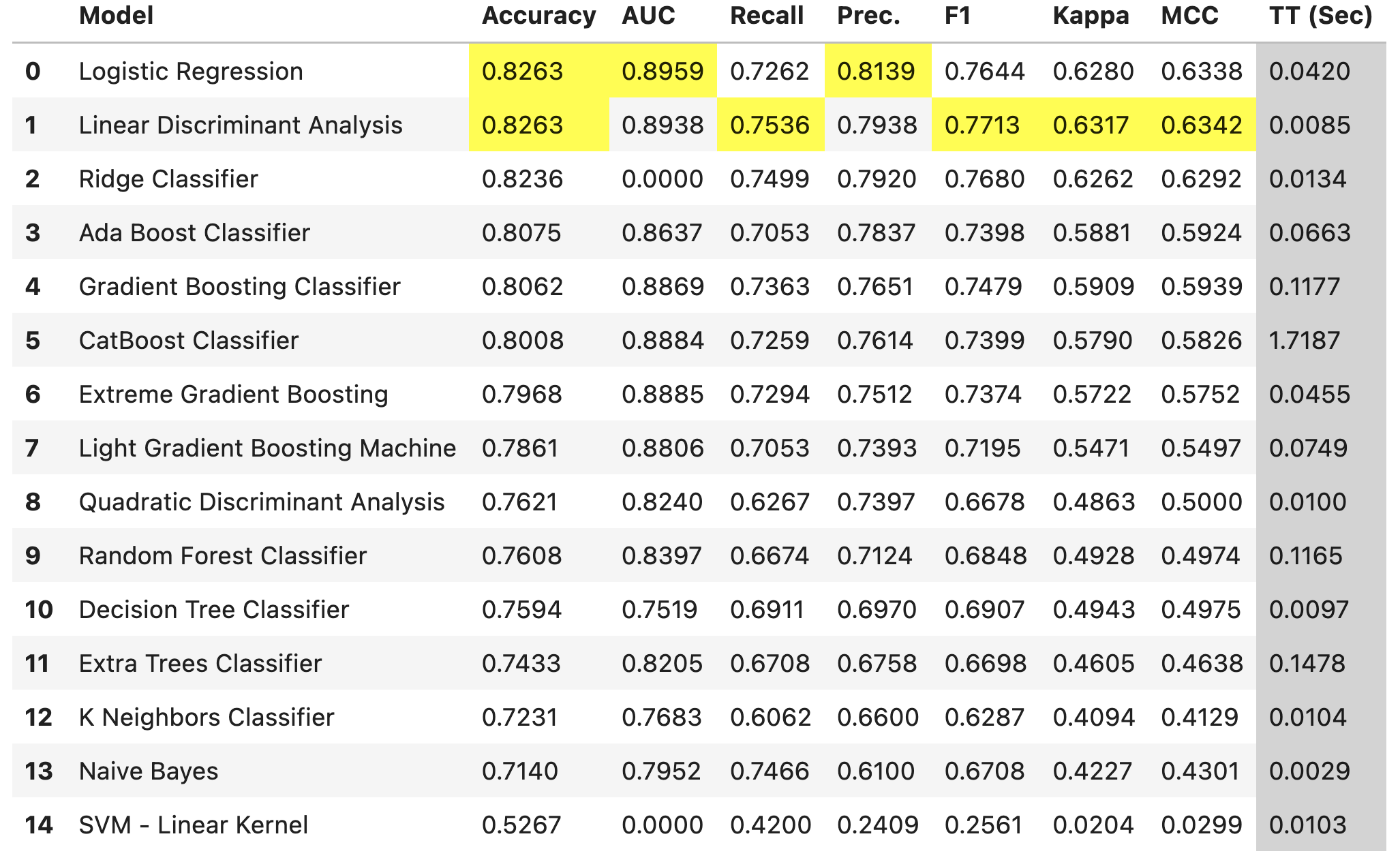Click the Kappa column header
This screenshot has width=1400, height=860.
coord(1091,16)
